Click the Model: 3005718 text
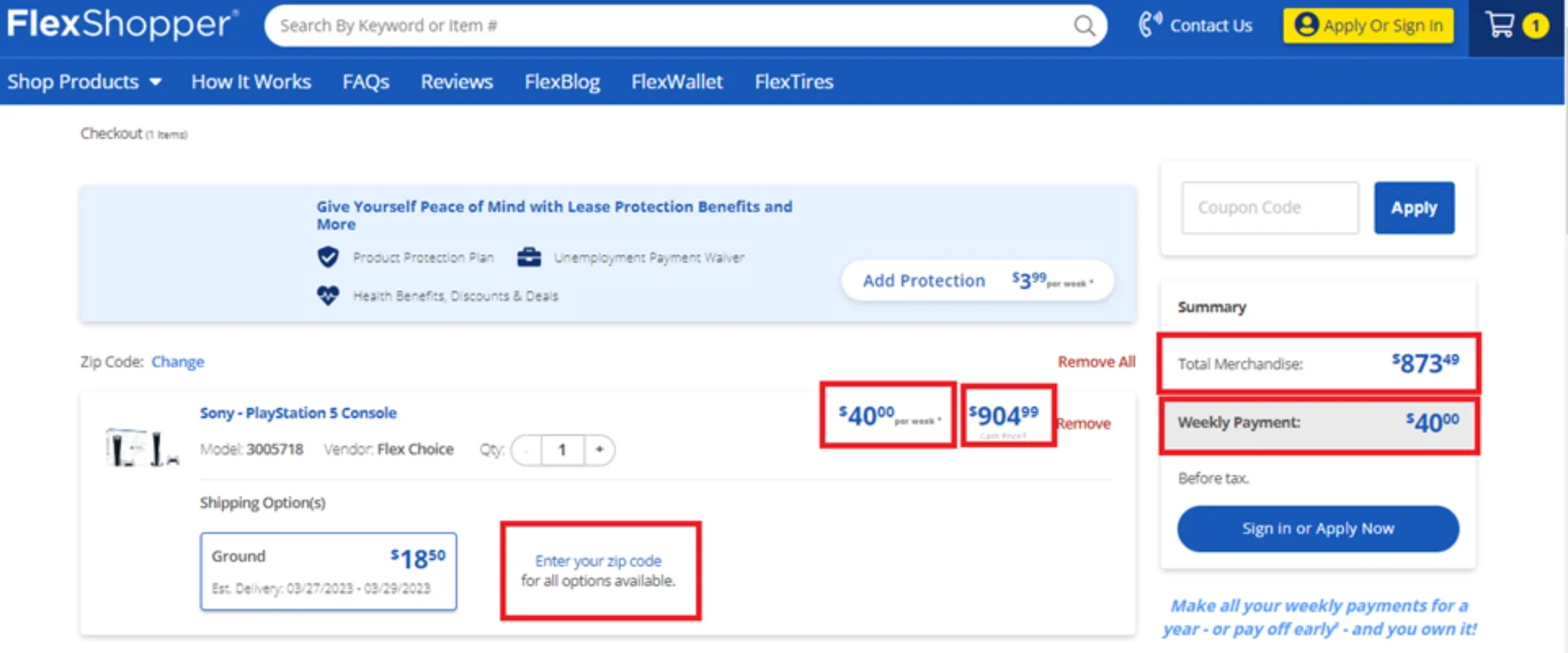Viewport: 1568px width, 653px height. (x=252, y=449)
